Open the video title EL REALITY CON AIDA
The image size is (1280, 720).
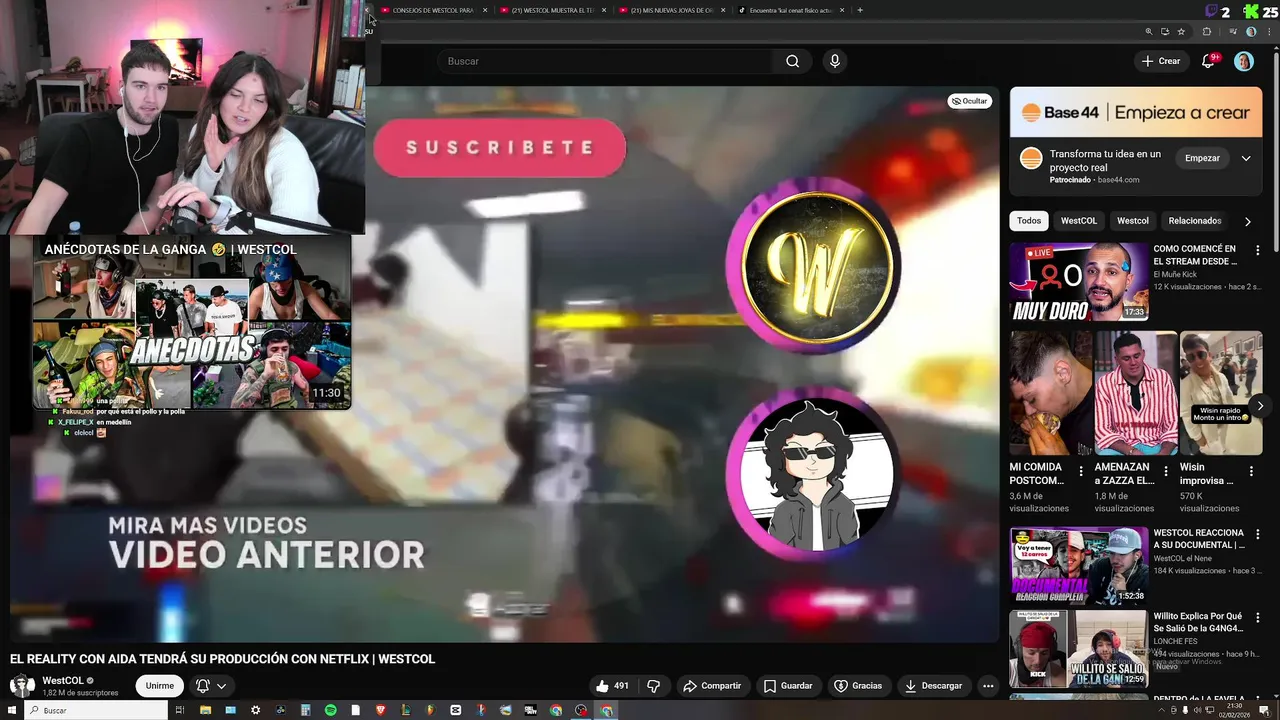222,659
